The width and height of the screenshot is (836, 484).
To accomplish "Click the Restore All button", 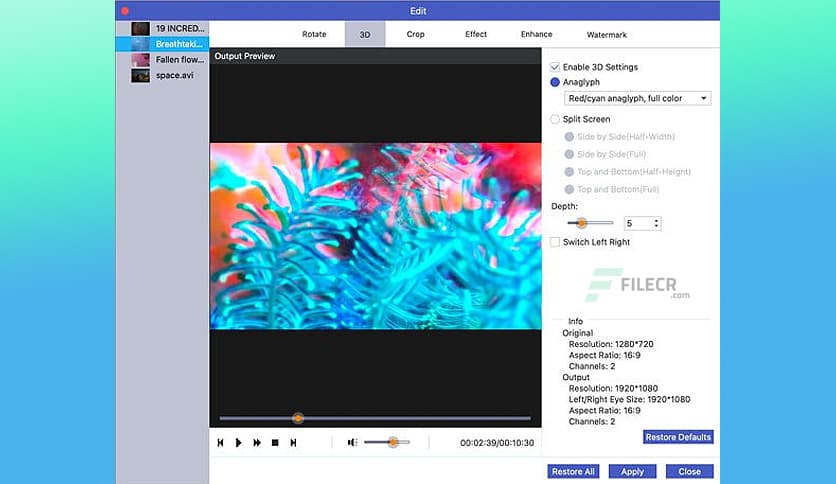I will coord(573,472).
